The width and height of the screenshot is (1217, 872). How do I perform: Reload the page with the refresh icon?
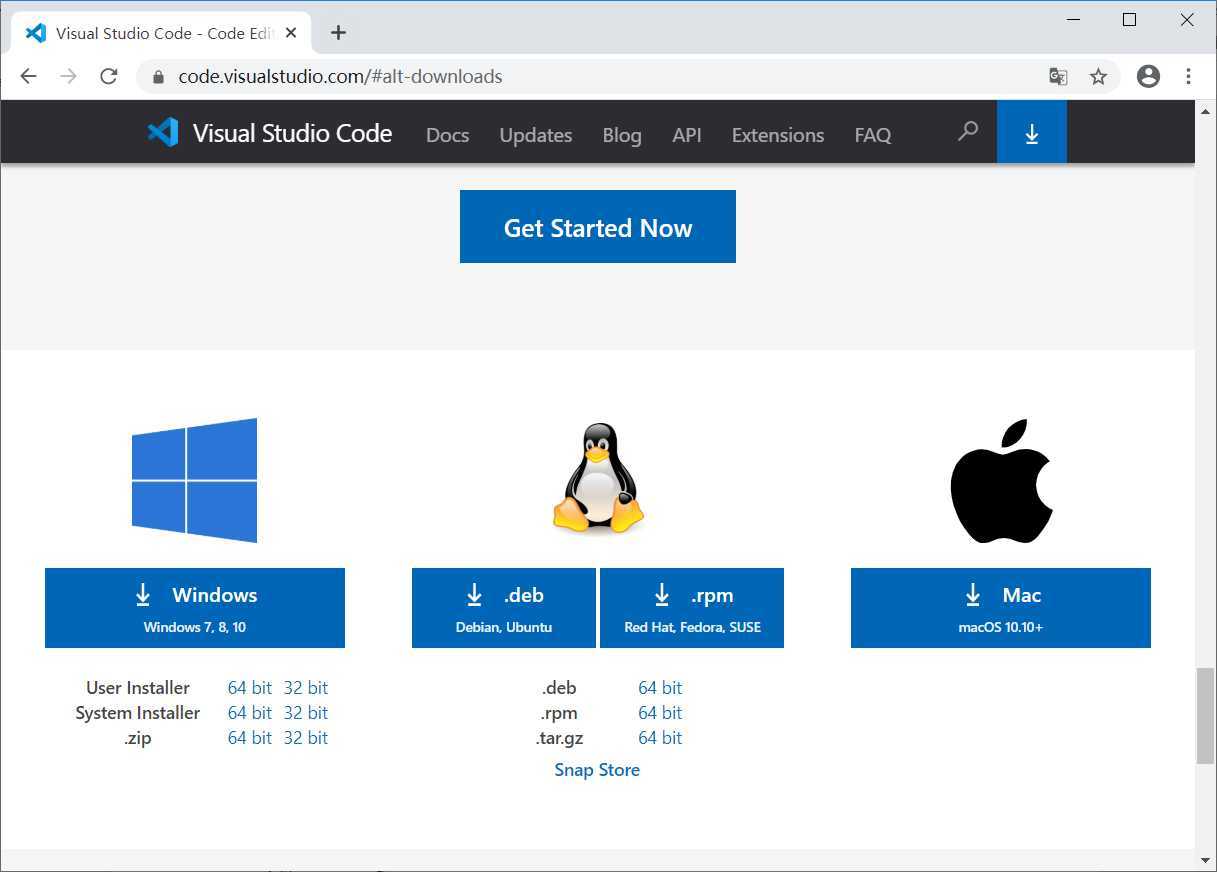click(109, 76)
